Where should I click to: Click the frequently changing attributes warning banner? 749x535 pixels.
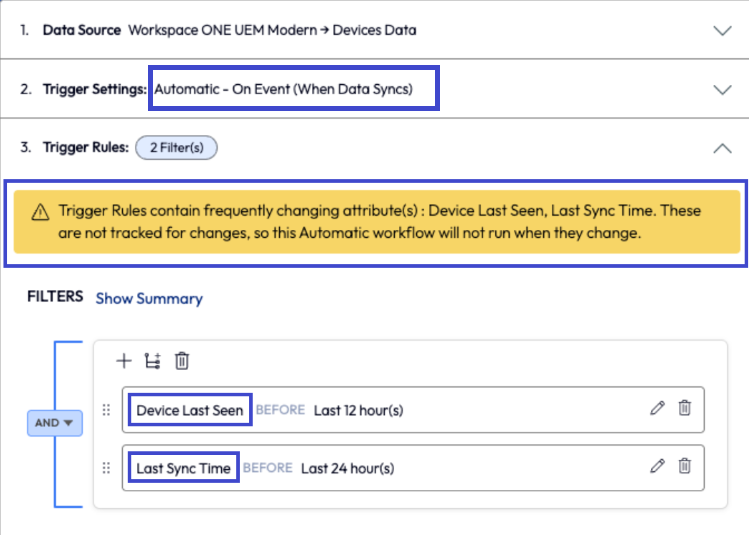pyautogui.click(x=377, y=222)
